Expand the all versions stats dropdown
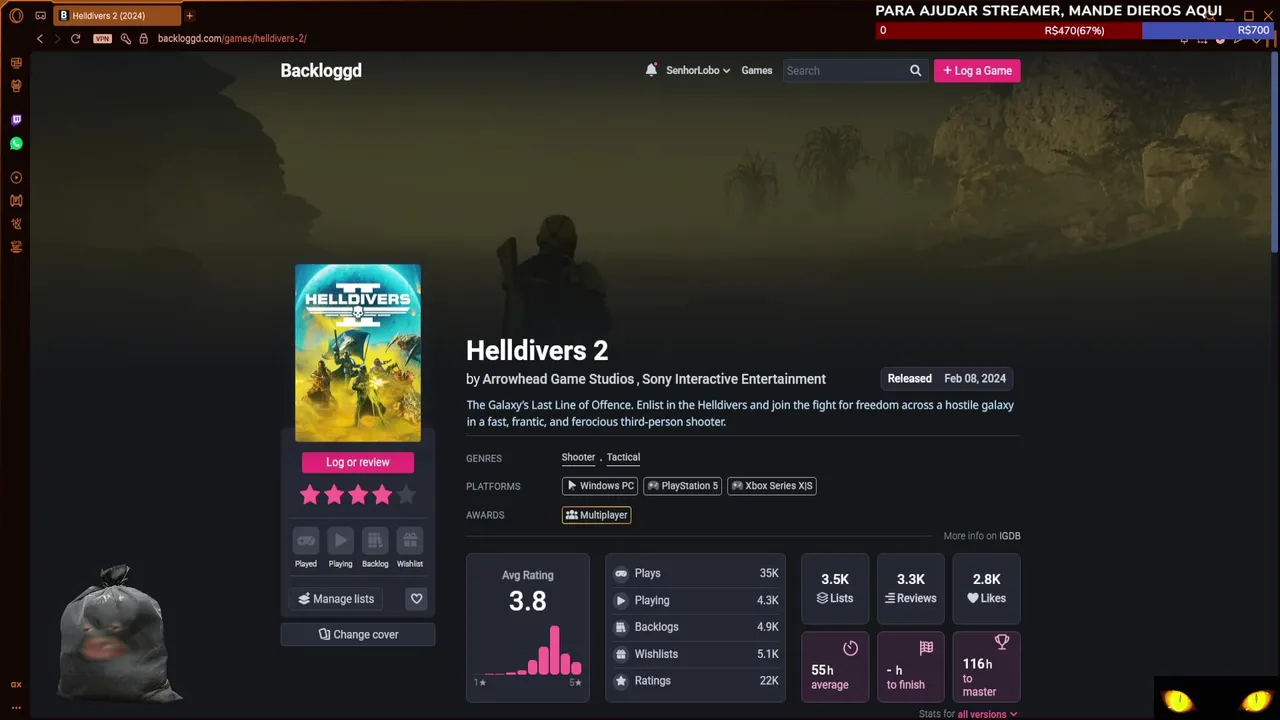Image resolution: width=1280 pixels, height=720 pixels. (x=987, y=714)
